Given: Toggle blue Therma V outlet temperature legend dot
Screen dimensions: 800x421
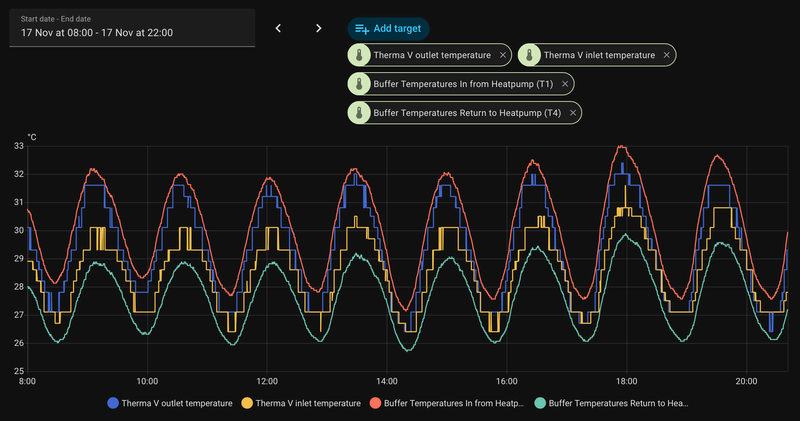Looking at the screenshot, I should (113, 403).
